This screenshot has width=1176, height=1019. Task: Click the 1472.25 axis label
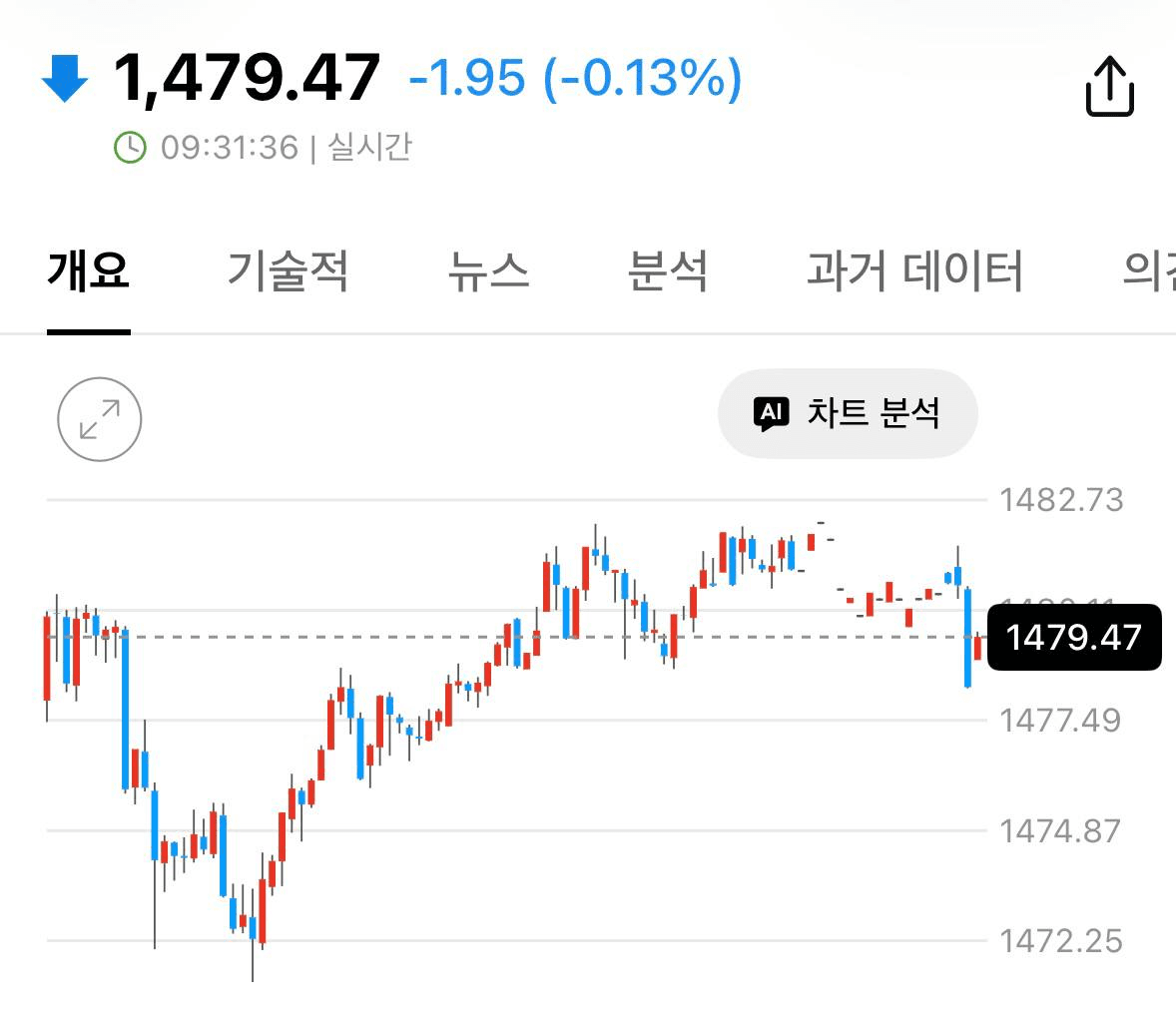(x=1061, y=941)
